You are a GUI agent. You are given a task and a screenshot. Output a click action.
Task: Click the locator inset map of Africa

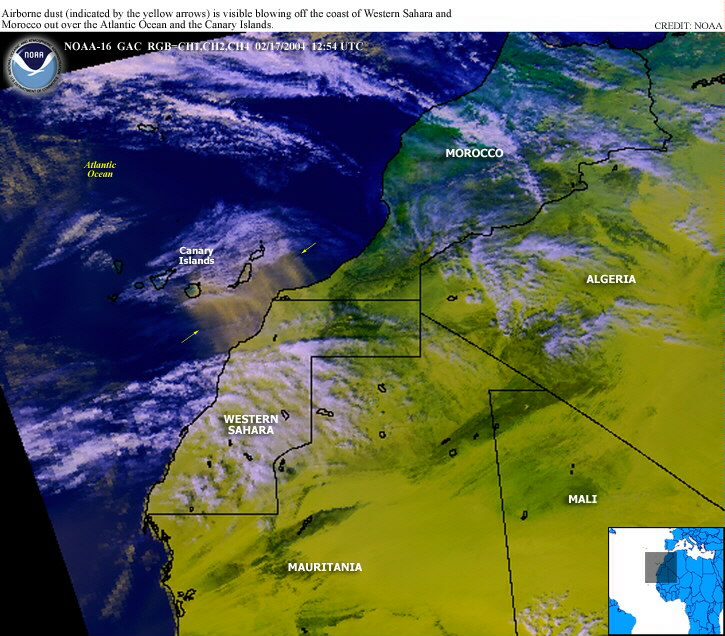click(666, 581)
